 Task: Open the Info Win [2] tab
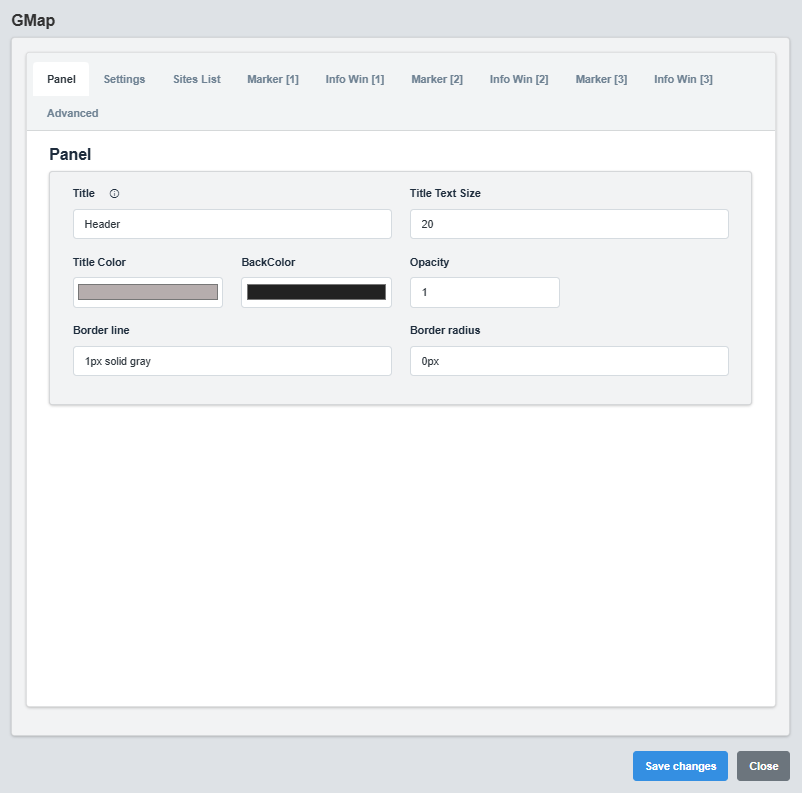click(518, 79)
